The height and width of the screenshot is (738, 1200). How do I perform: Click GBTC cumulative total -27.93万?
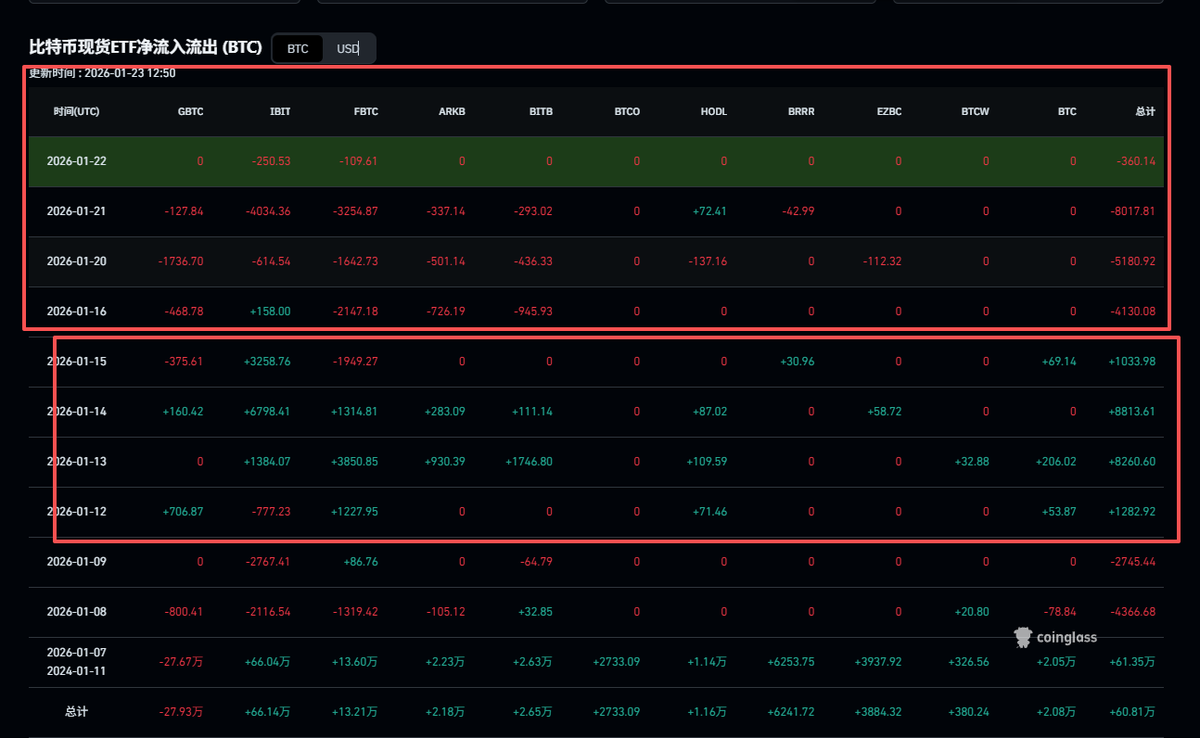[181, 712]
